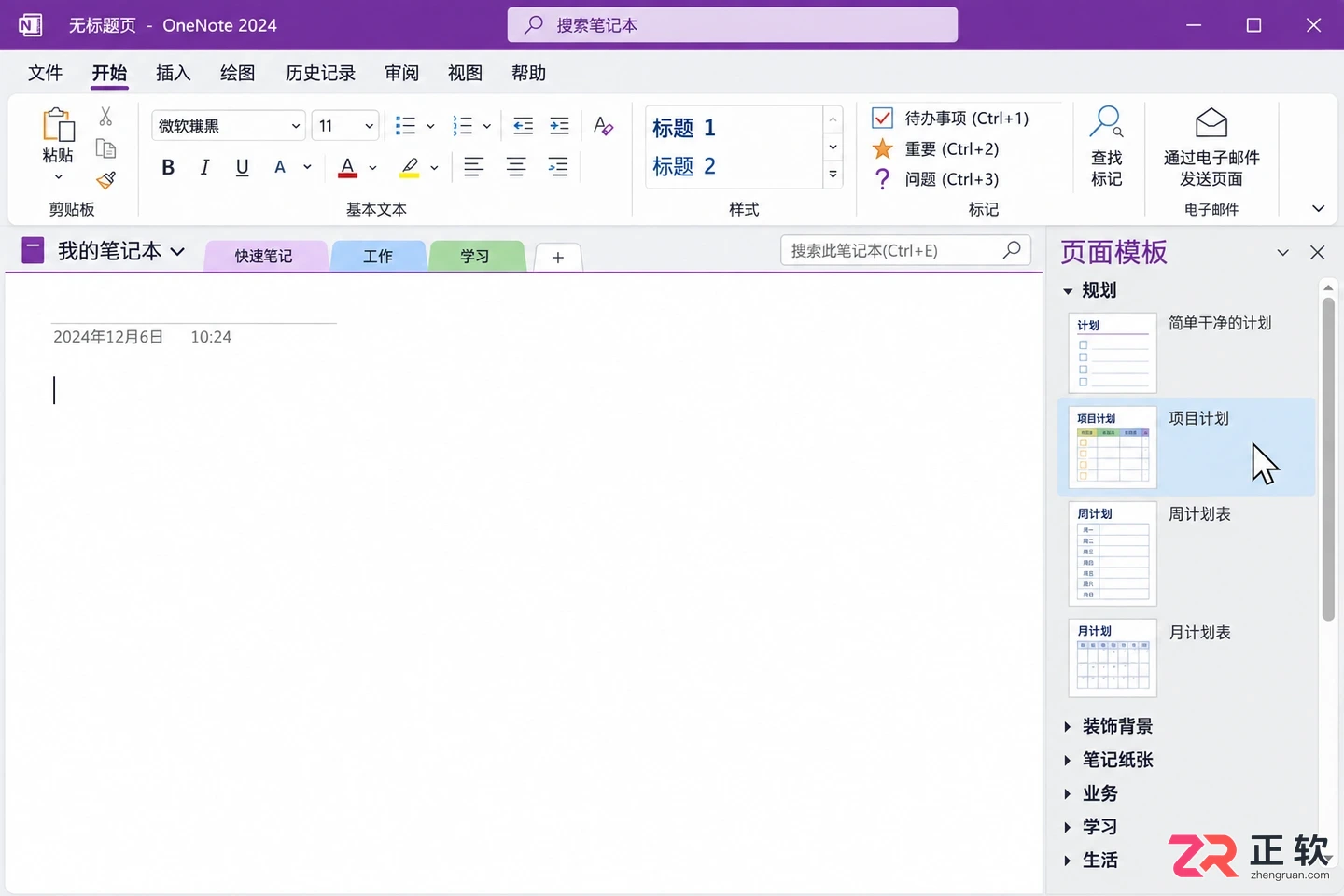This screenshot has height=896, width=1344.
Task: Select the 周计划表 template thumbnail
Action: tap(1113, 553)
